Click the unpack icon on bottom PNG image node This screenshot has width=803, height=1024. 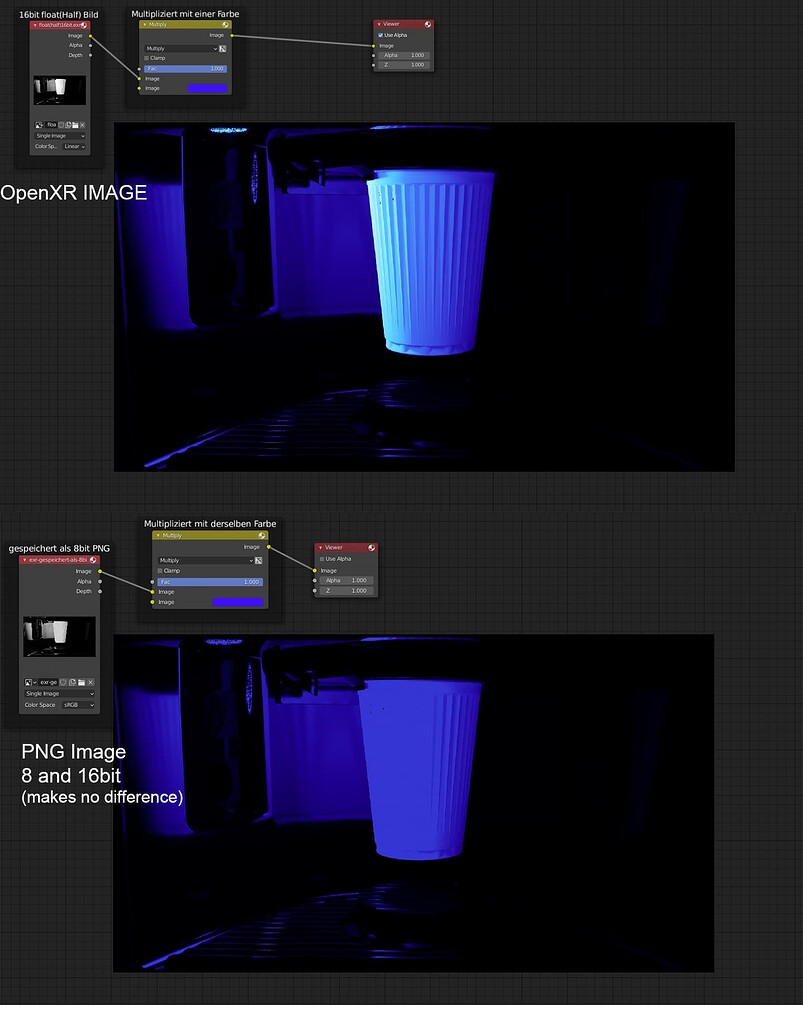pos(71,681)
